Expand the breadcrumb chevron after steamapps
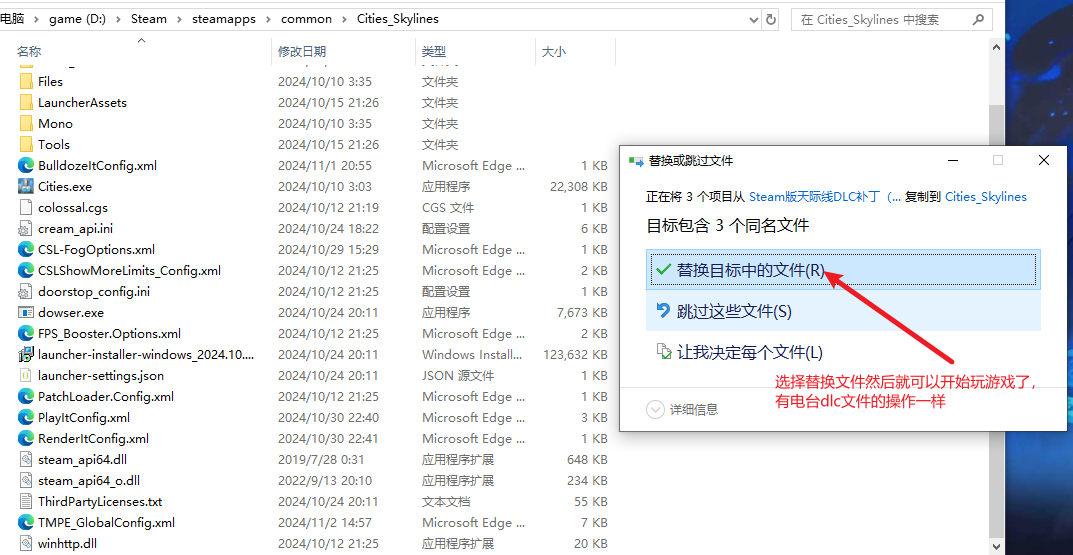This screenshot has height=555, width=1073. coord(268,19)
